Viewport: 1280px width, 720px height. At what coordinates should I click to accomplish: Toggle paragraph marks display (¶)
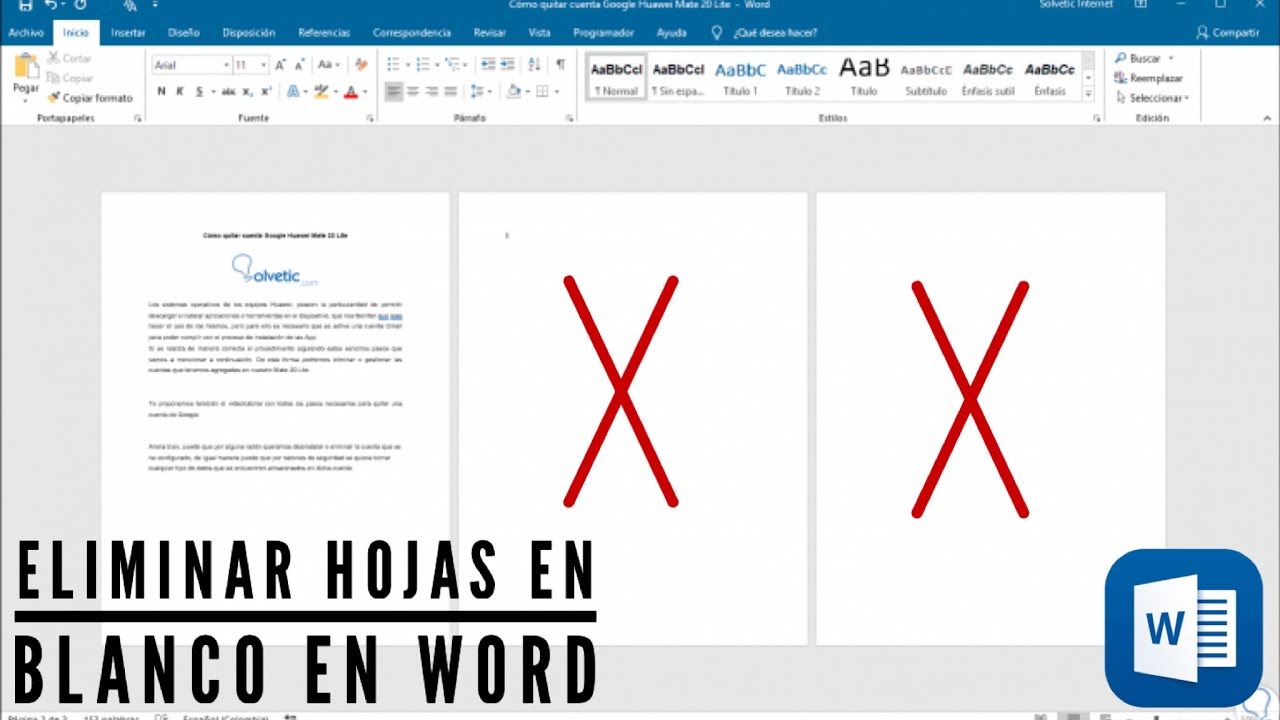(x=561, y=65)
